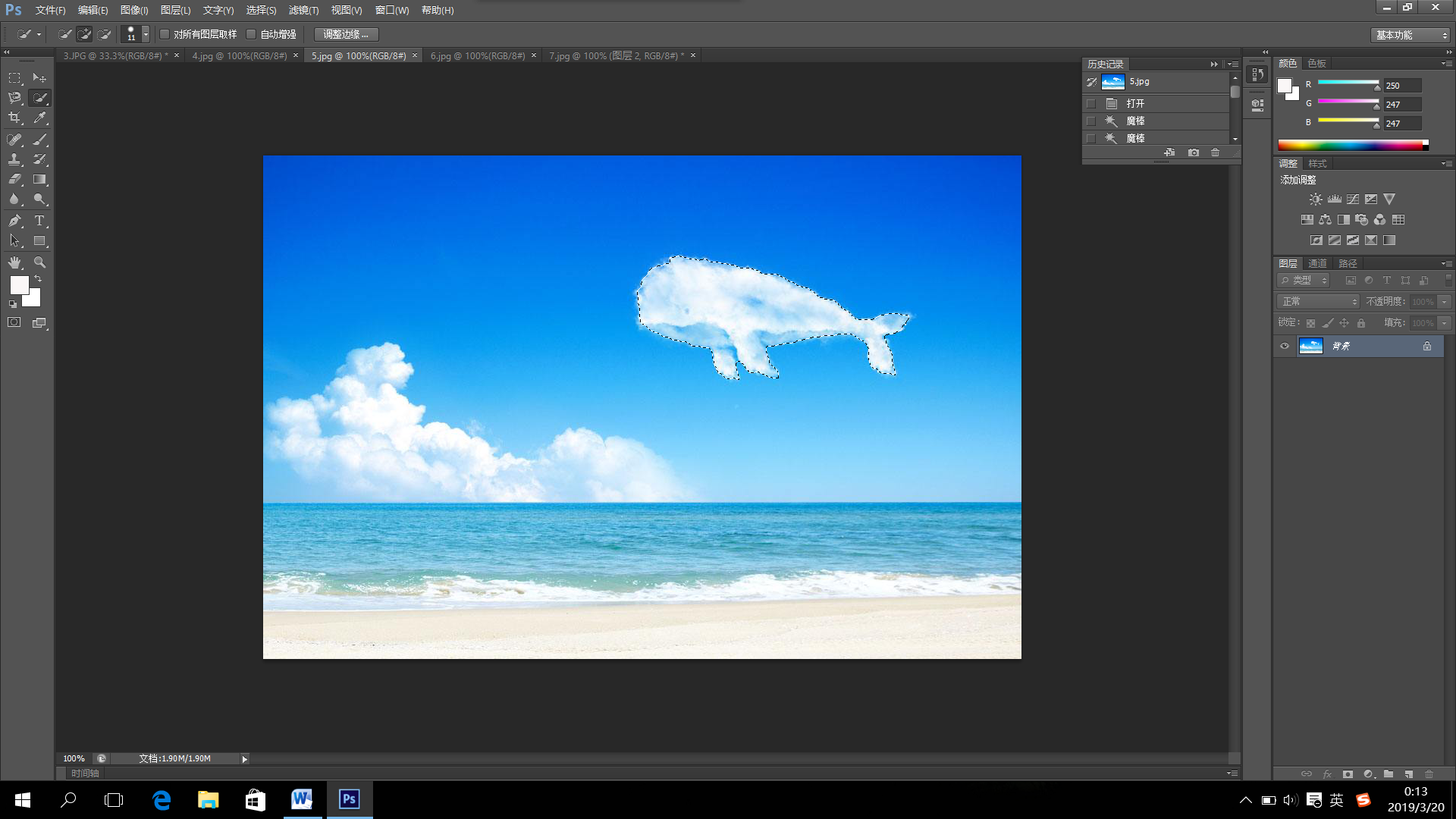
Task: Select the Clone Stamp tool
Action: pyautogui.click(x=14, y=159)
